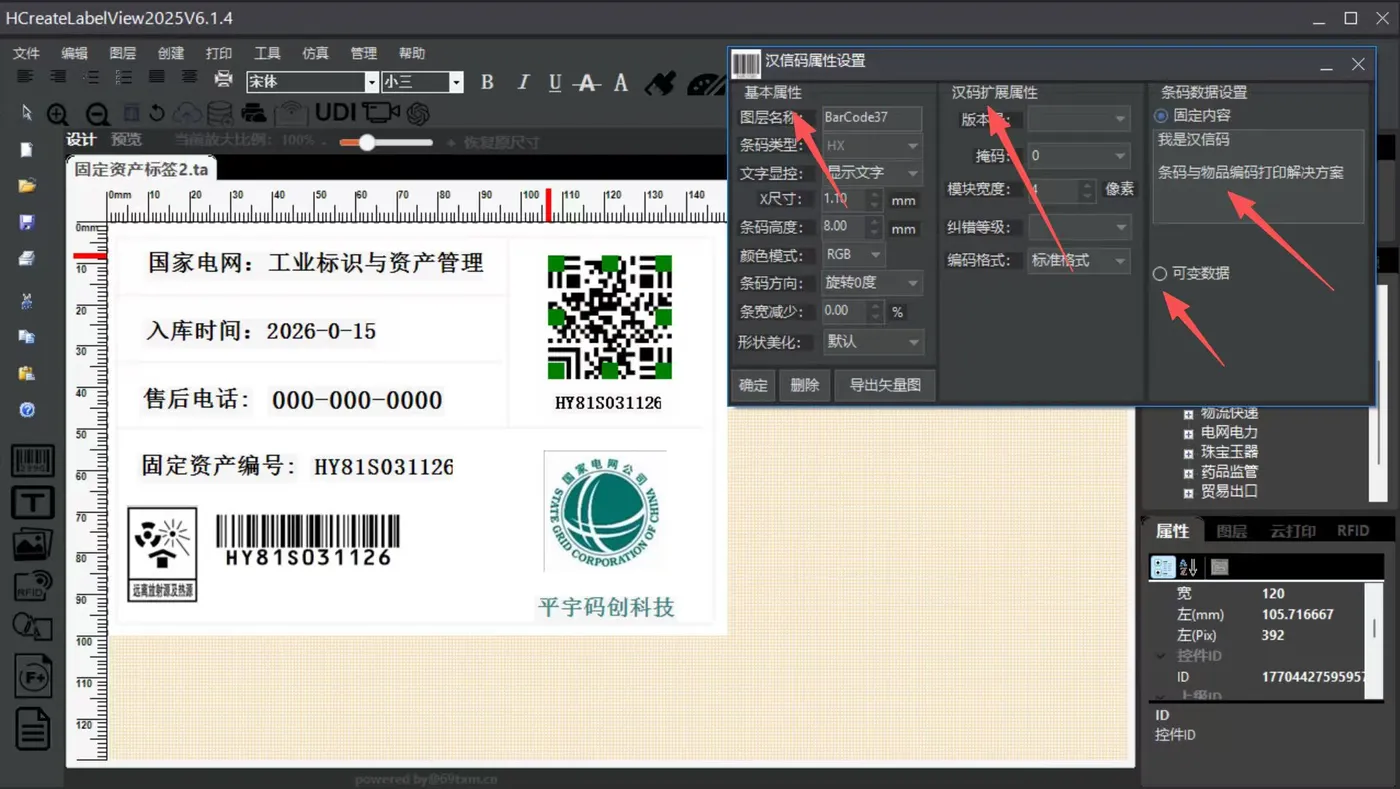Expand the 珠宝玉器 tree node
Screen dimensions: 1400x789
(1188, 453)
